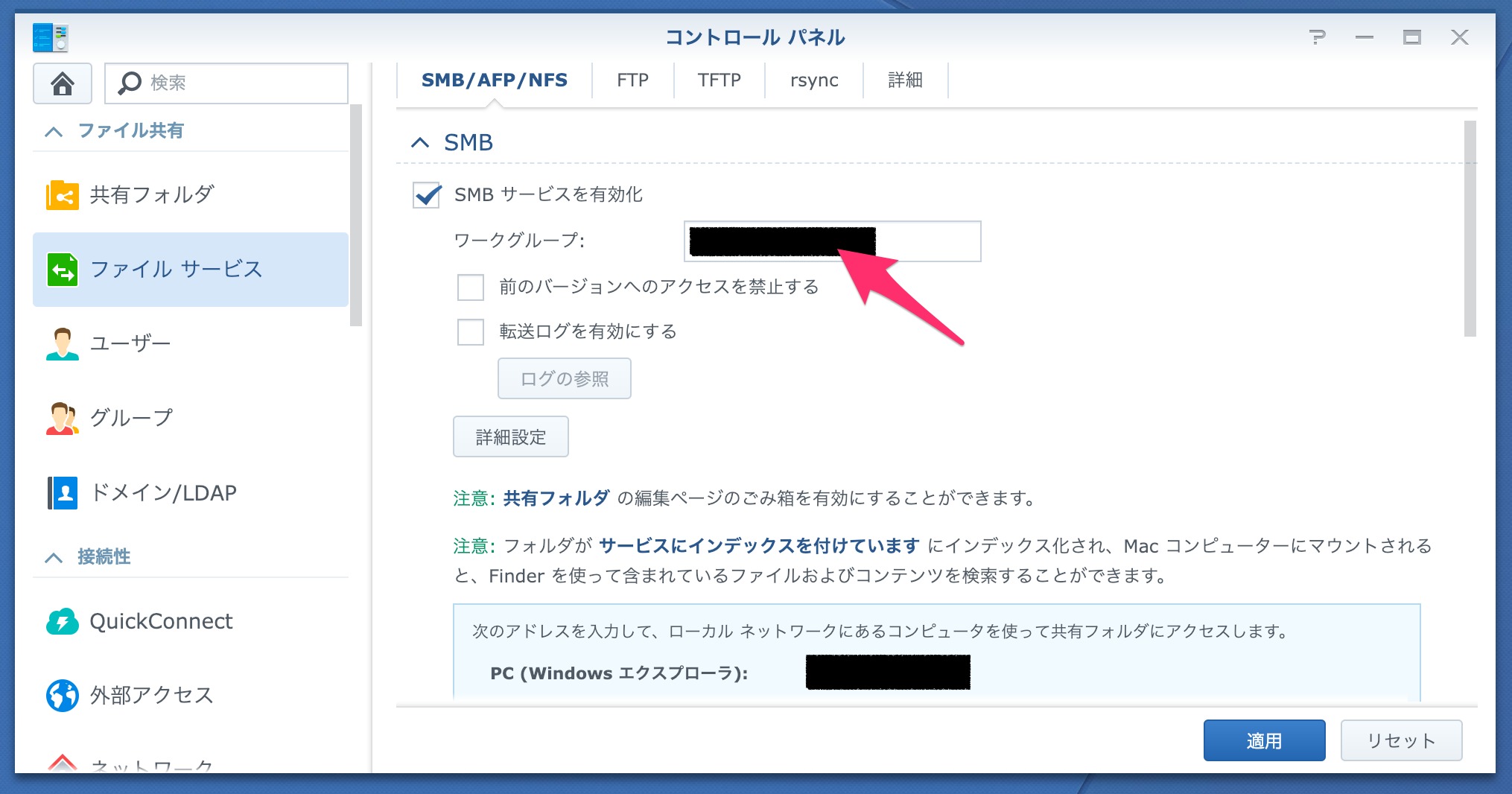Select QuickConnect in the sidebar
Viewport: 1512px width, 794px height.
tap(191, 621)
